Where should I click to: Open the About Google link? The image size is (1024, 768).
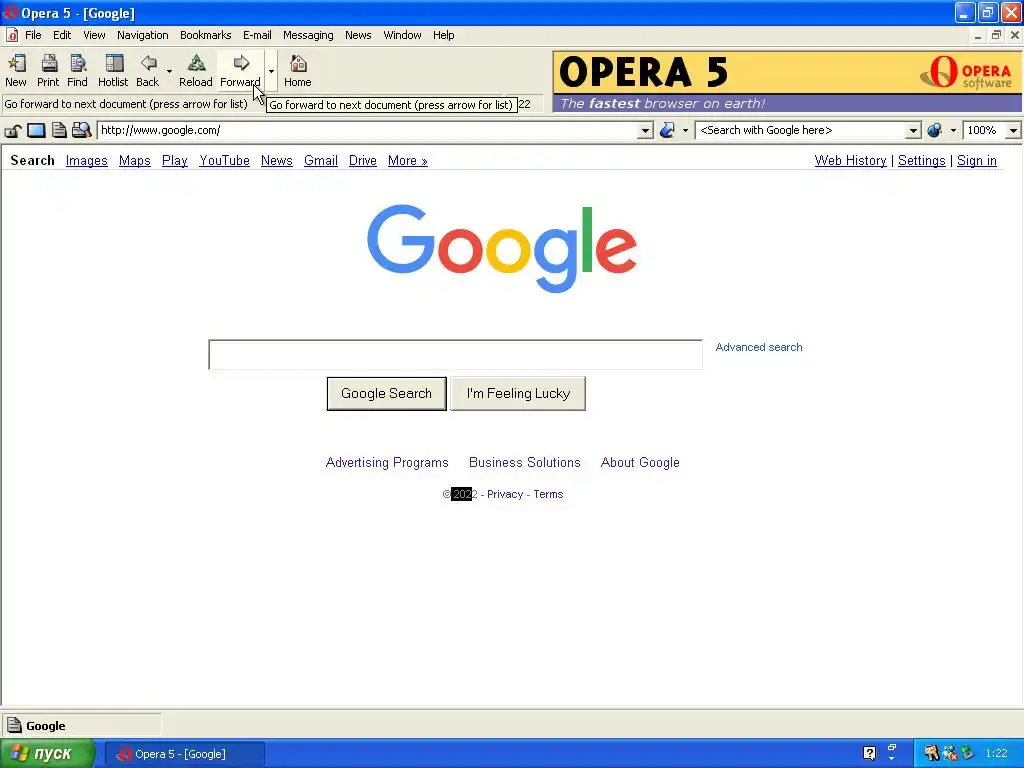[x=640, y=462]
